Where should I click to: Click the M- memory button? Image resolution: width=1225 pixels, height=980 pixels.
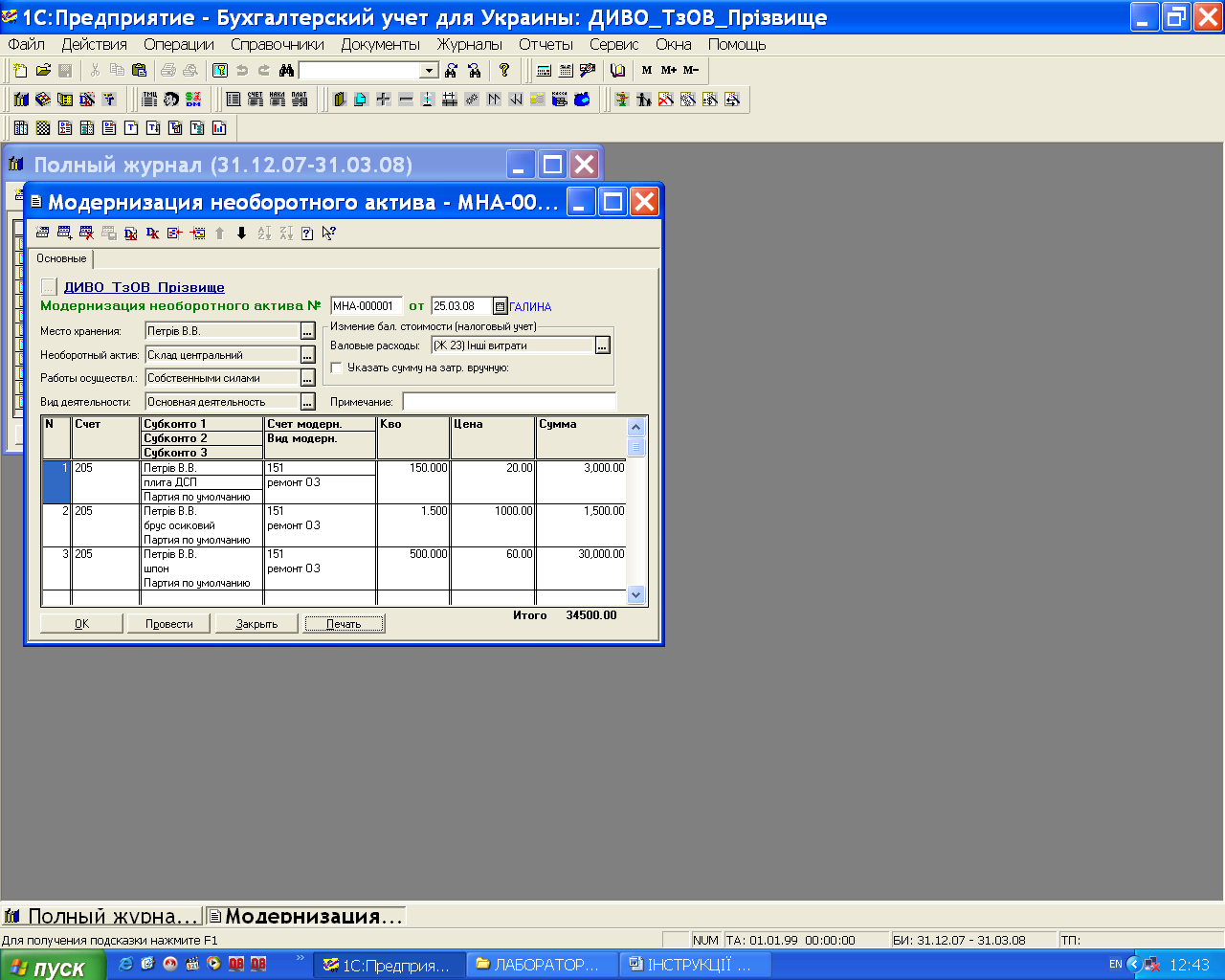coord(691,70)
